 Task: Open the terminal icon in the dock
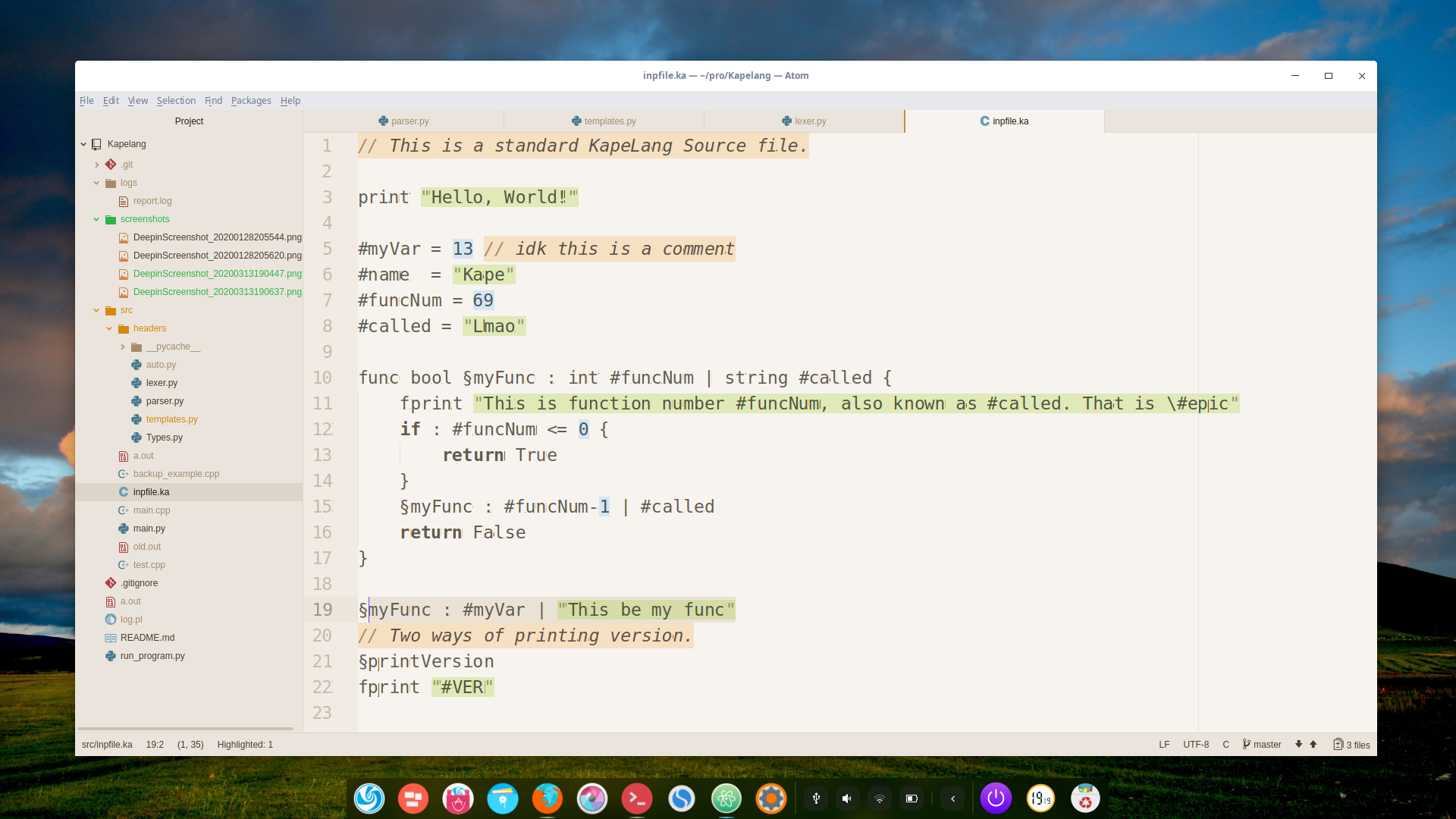636,799
